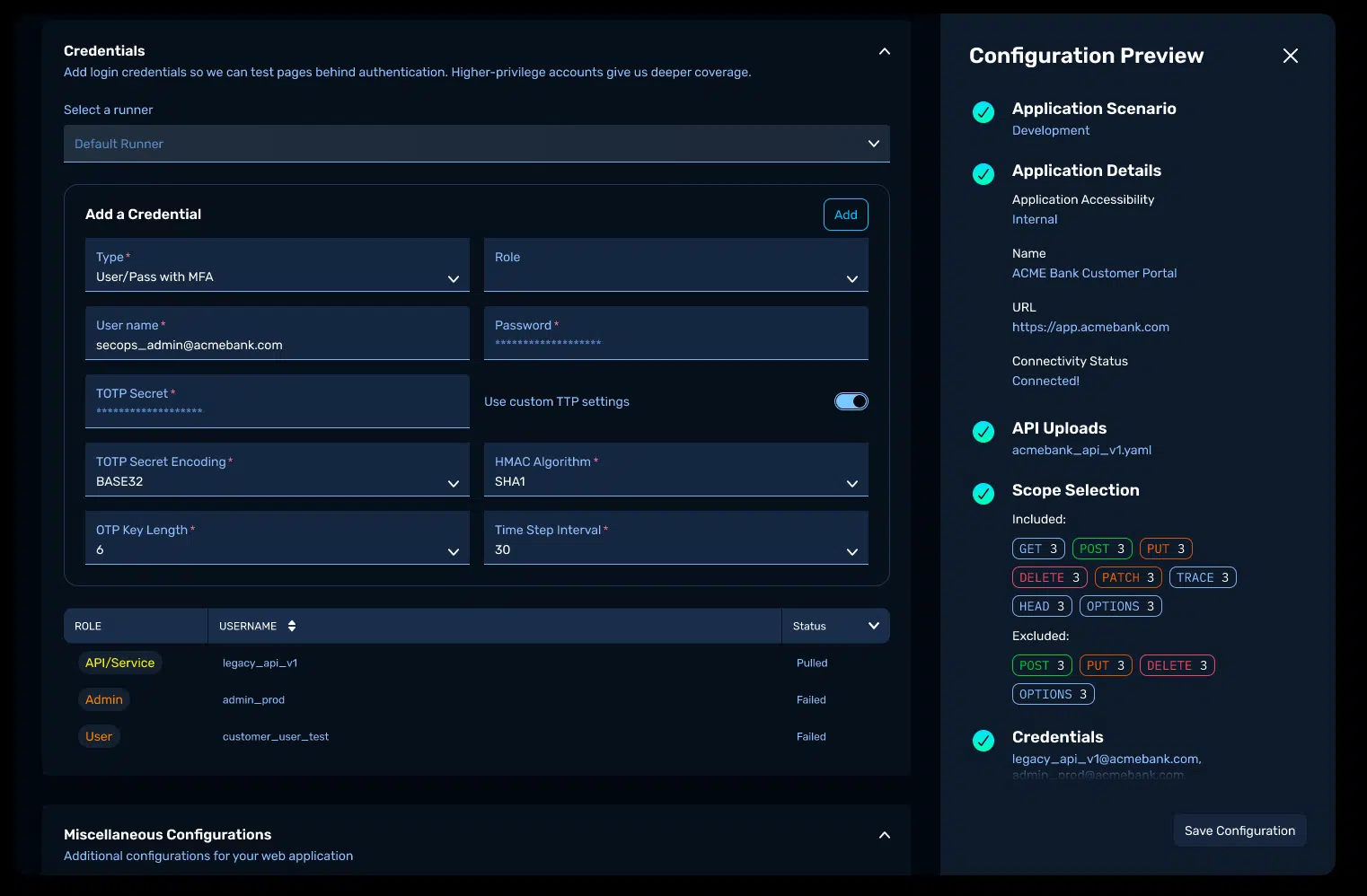Click the included POST 3 tag
The width and height of the screenshot is (1367, 896).
coord(1102,549)
